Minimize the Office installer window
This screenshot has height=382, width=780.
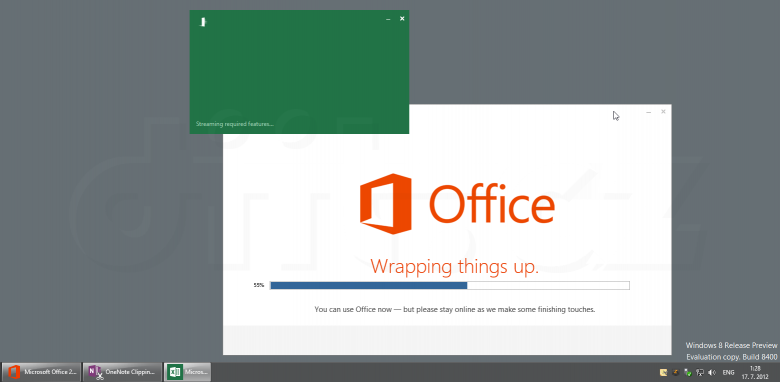point(648,112)
